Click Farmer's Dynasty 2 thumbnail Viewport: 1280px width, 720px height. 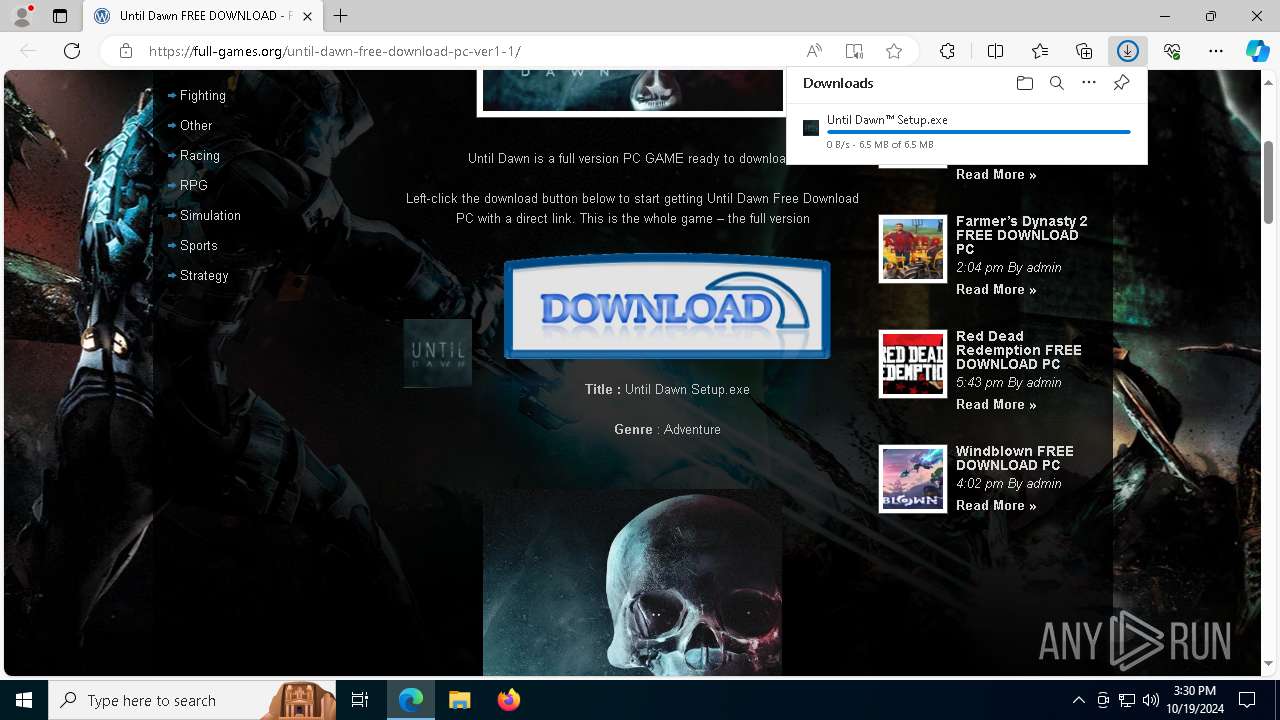tap(913, 249)
